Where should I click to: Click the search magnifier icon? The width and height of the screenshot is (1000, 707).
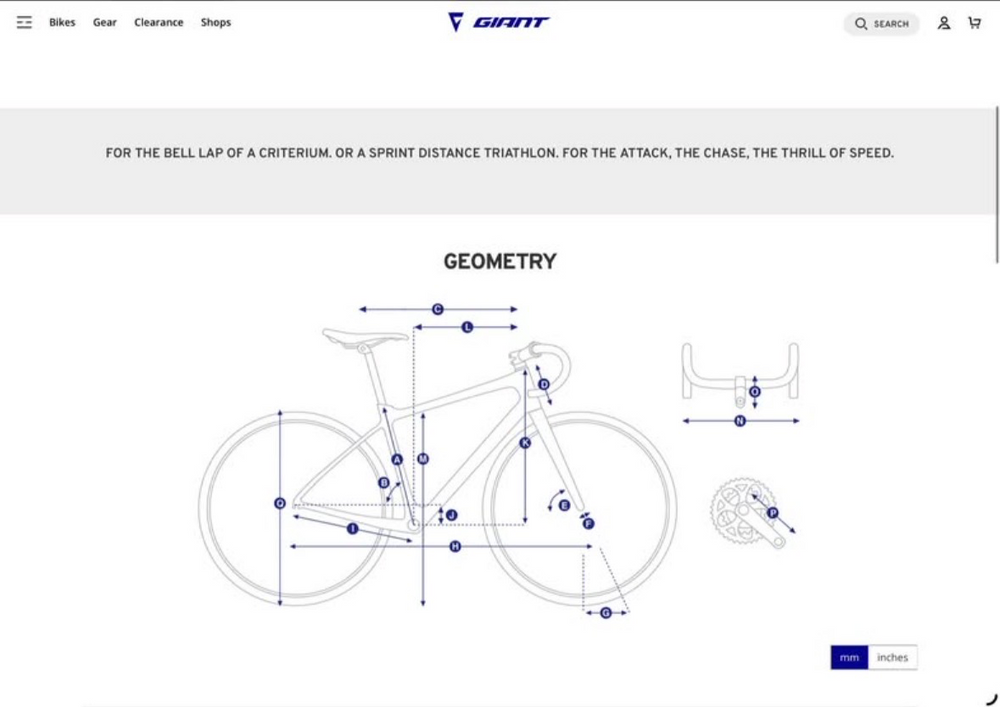861,24
